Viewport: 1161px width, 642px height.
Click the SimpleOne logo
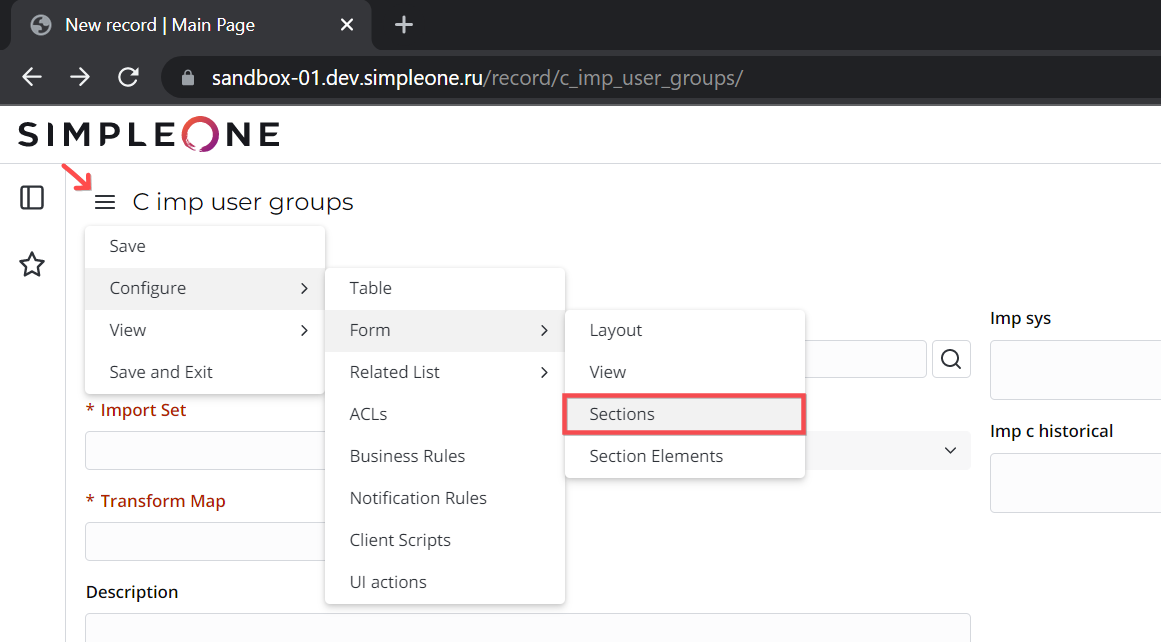[148, 134]
